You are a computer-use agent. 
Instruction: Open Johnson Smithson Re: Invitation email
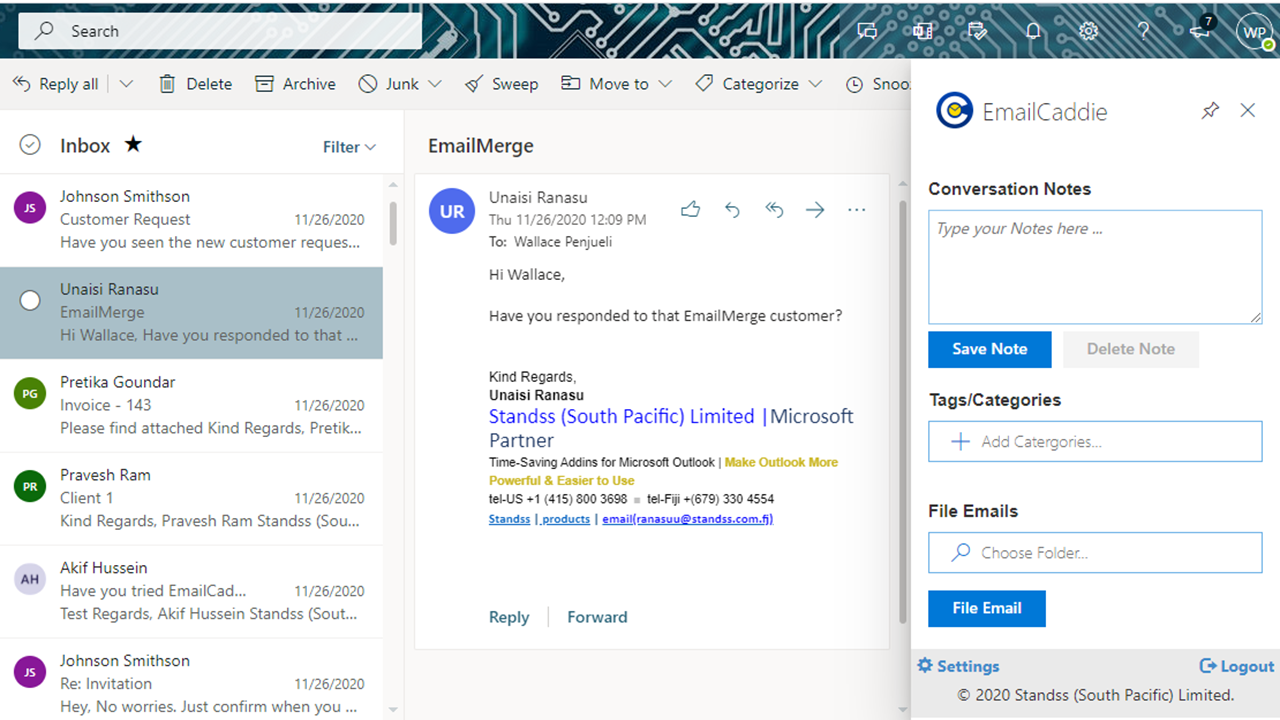tap(191, 680)
